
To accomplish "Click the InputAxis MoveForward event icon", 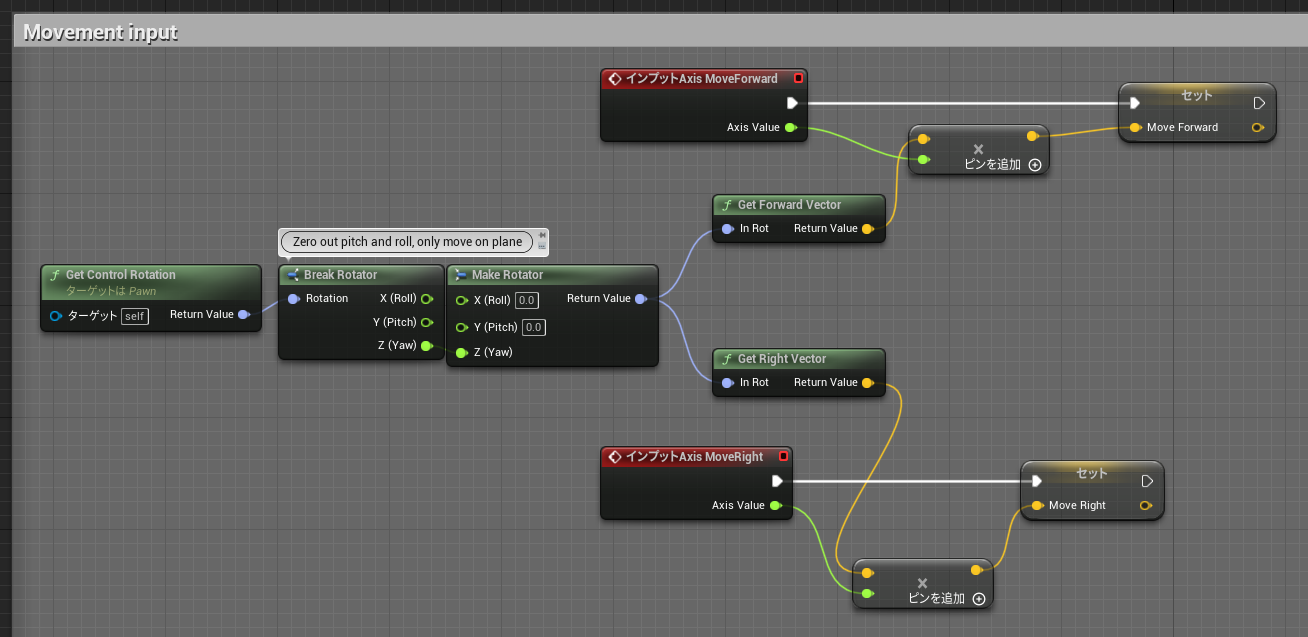I will tap(615, 78).
